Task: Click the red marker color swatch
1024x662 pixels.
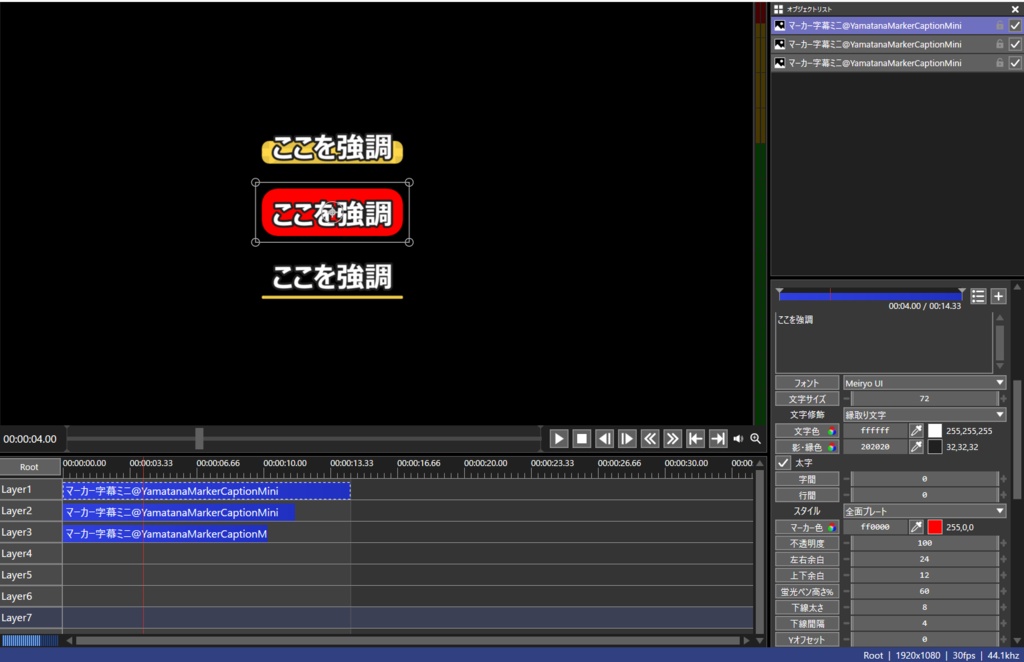Action: point(935,527)
